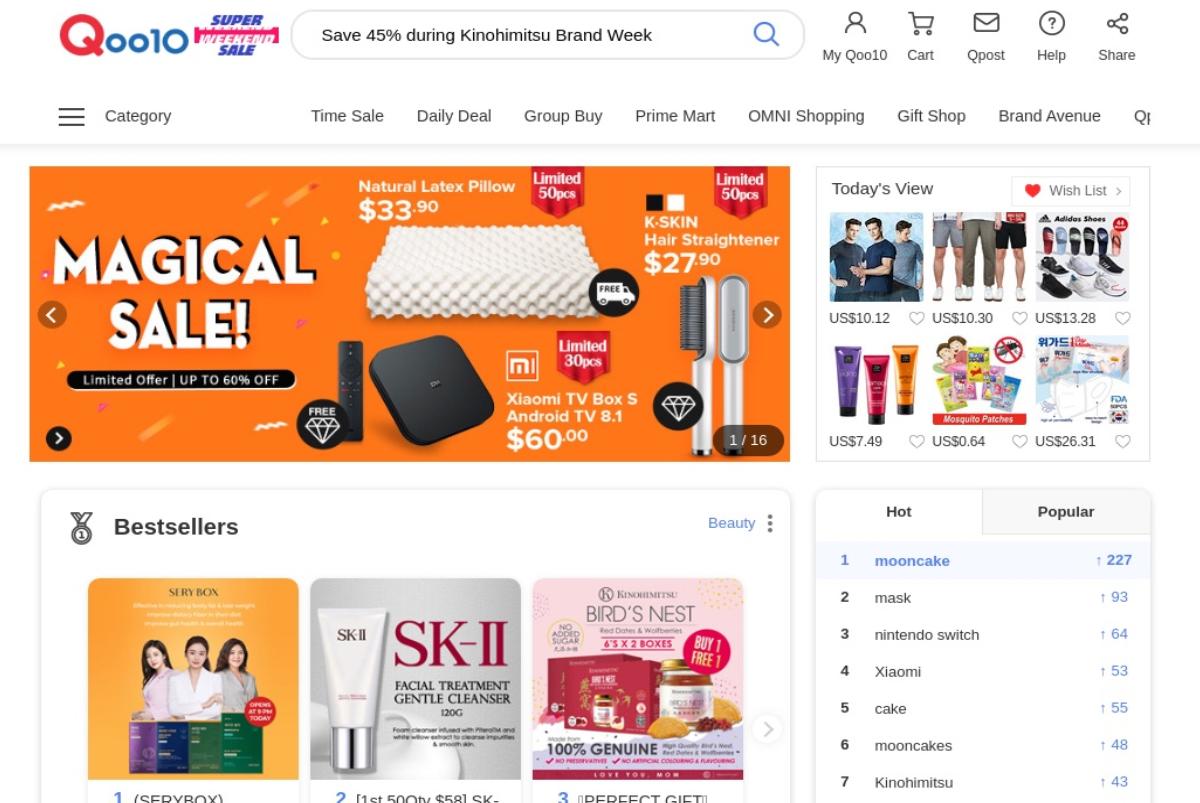
Task: Show next Bestsellers products arrow
Action: (768, 729)
